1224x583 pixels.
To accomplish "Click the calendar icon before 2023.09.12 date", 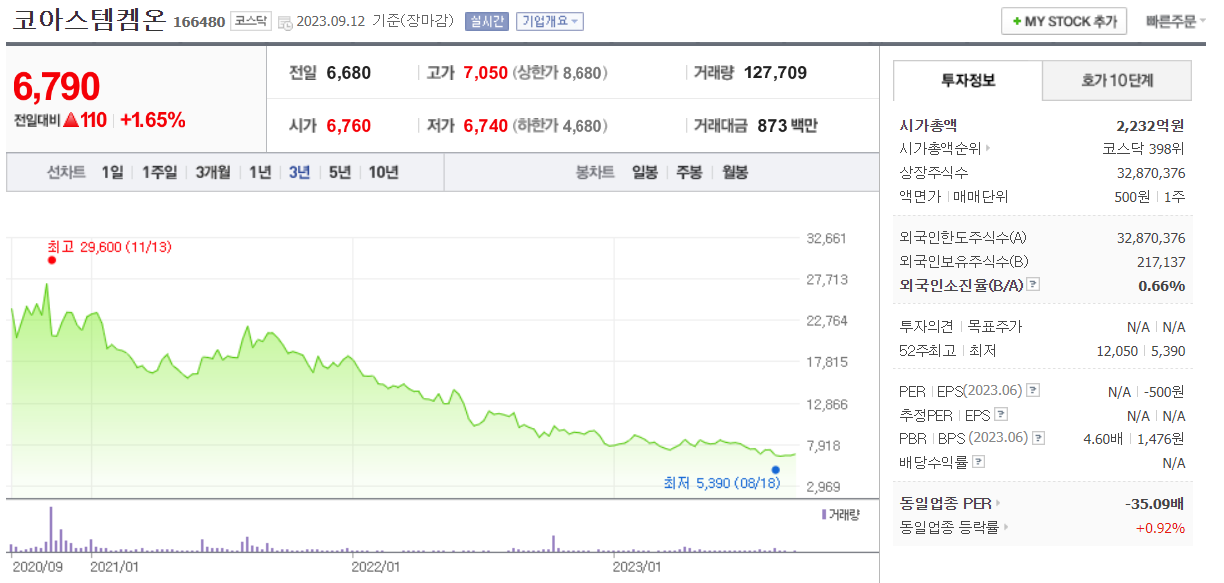I will (287, 22).
